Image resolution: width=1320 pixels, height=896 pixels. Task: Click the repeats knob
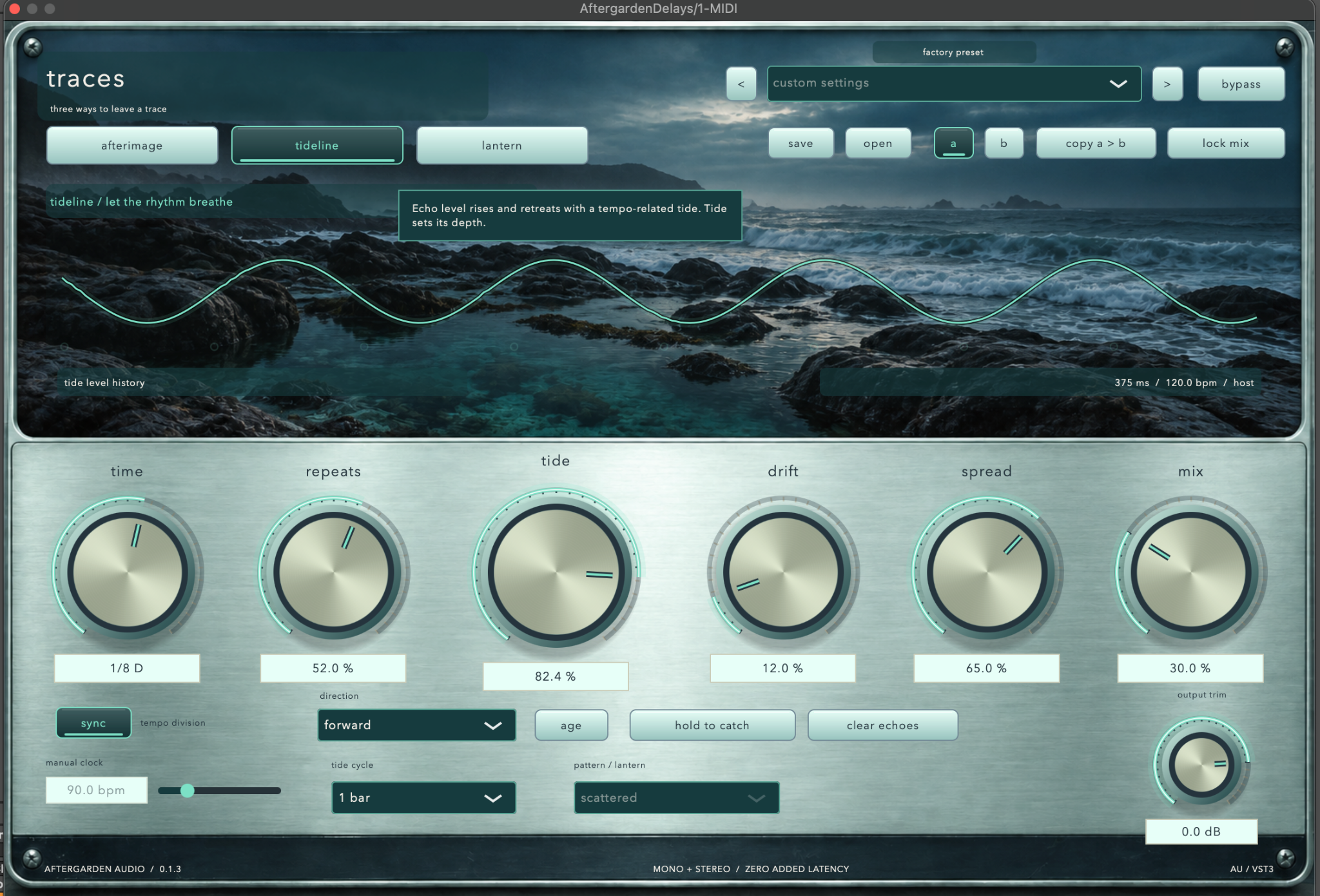pyautogui.click(x=333, y=572)
